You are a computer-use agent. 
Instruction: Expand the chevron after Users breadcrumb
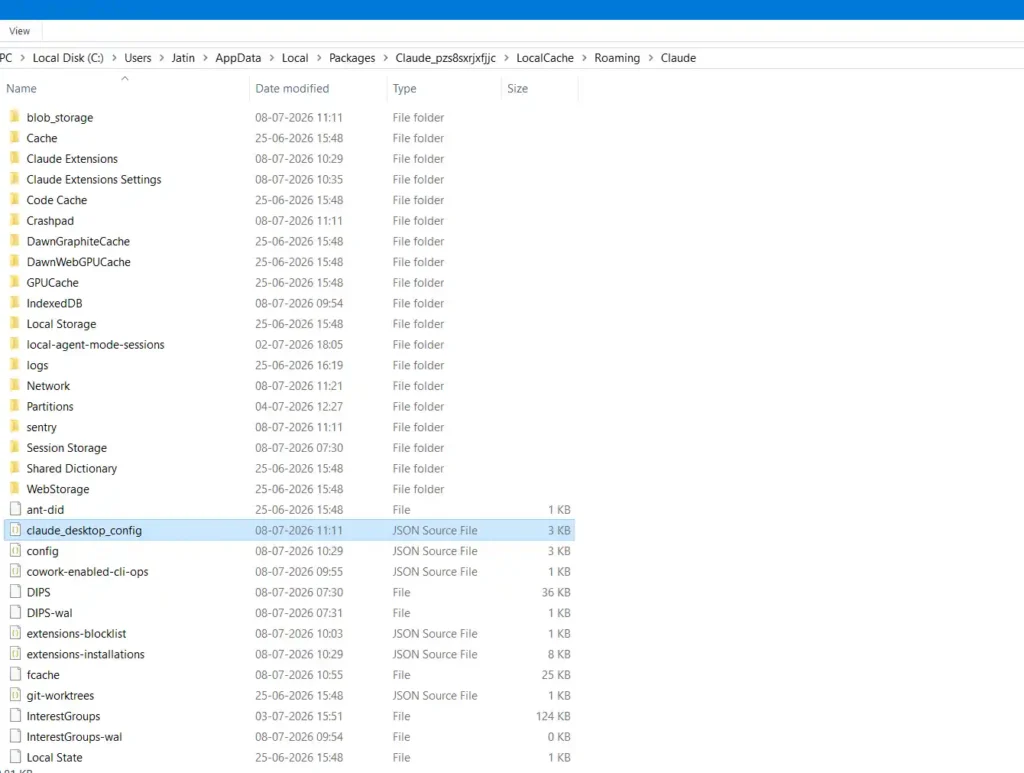[161, 57]
